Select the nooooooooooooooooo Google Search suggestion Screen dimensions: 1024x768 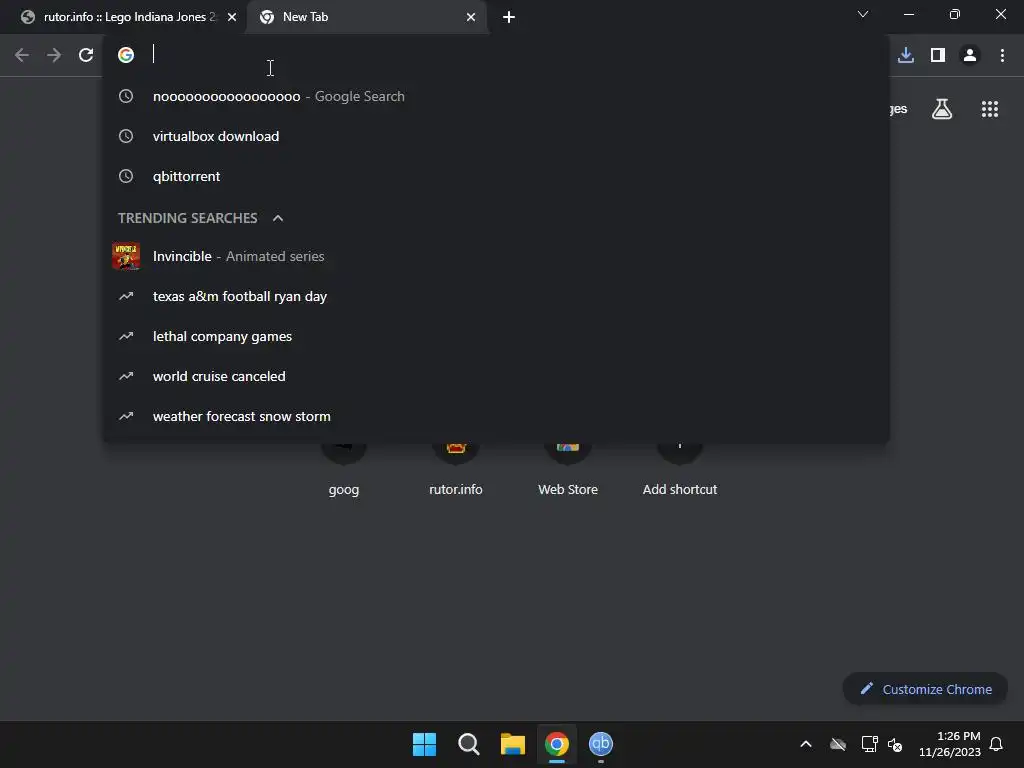pos(496,97)
